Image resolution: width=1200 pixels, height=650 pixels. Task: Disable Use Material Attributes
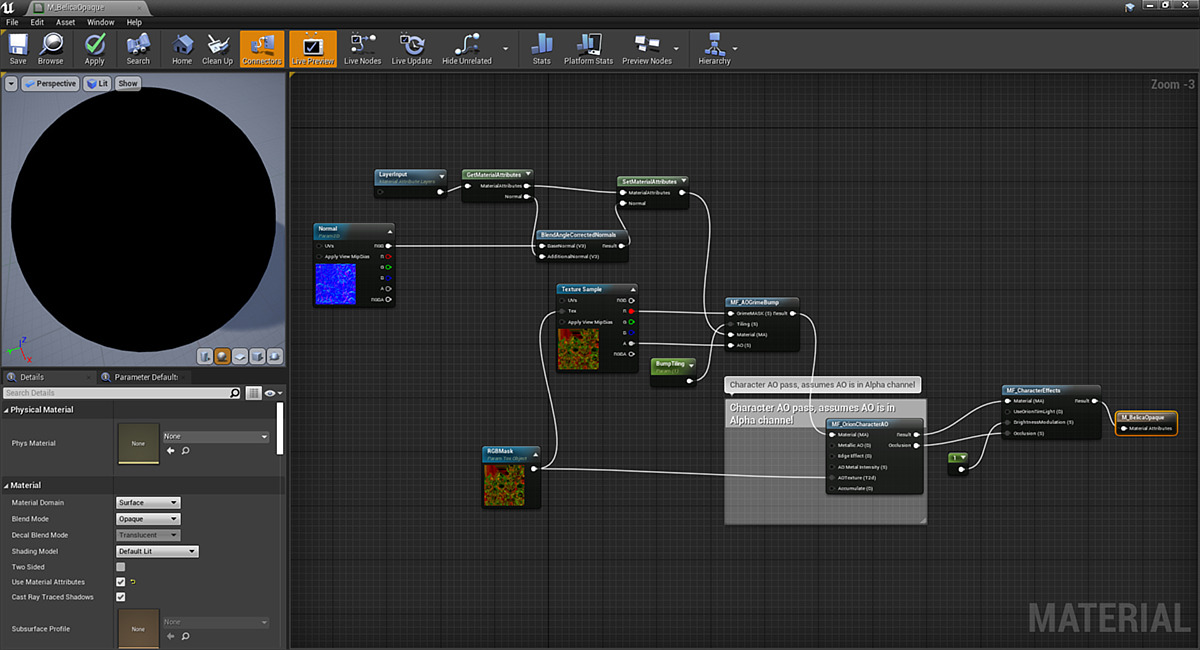coord(120,582)
